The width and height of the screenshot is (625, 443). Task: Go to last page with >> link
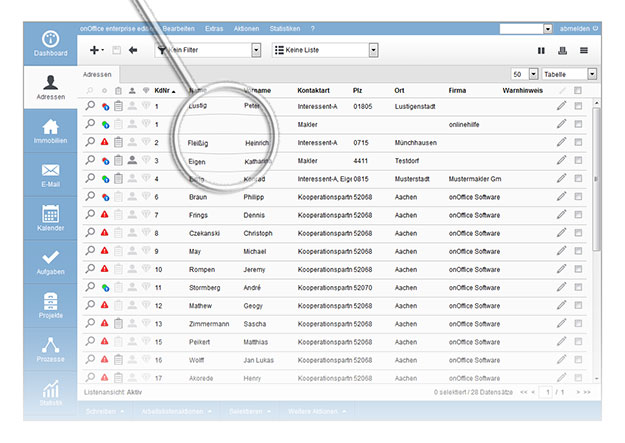pos(587,392)
